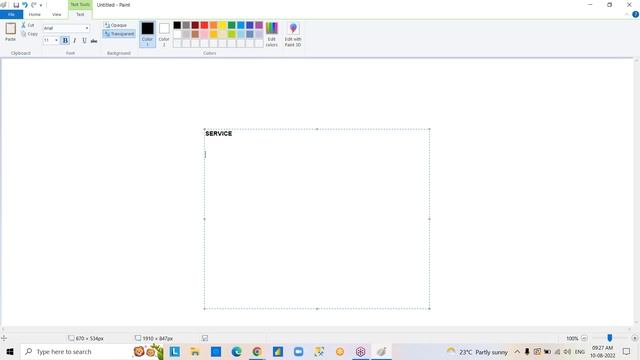The height and width of the screenshot is (360, 640).
Task: Pick the black color swatch
Action: 177,25
